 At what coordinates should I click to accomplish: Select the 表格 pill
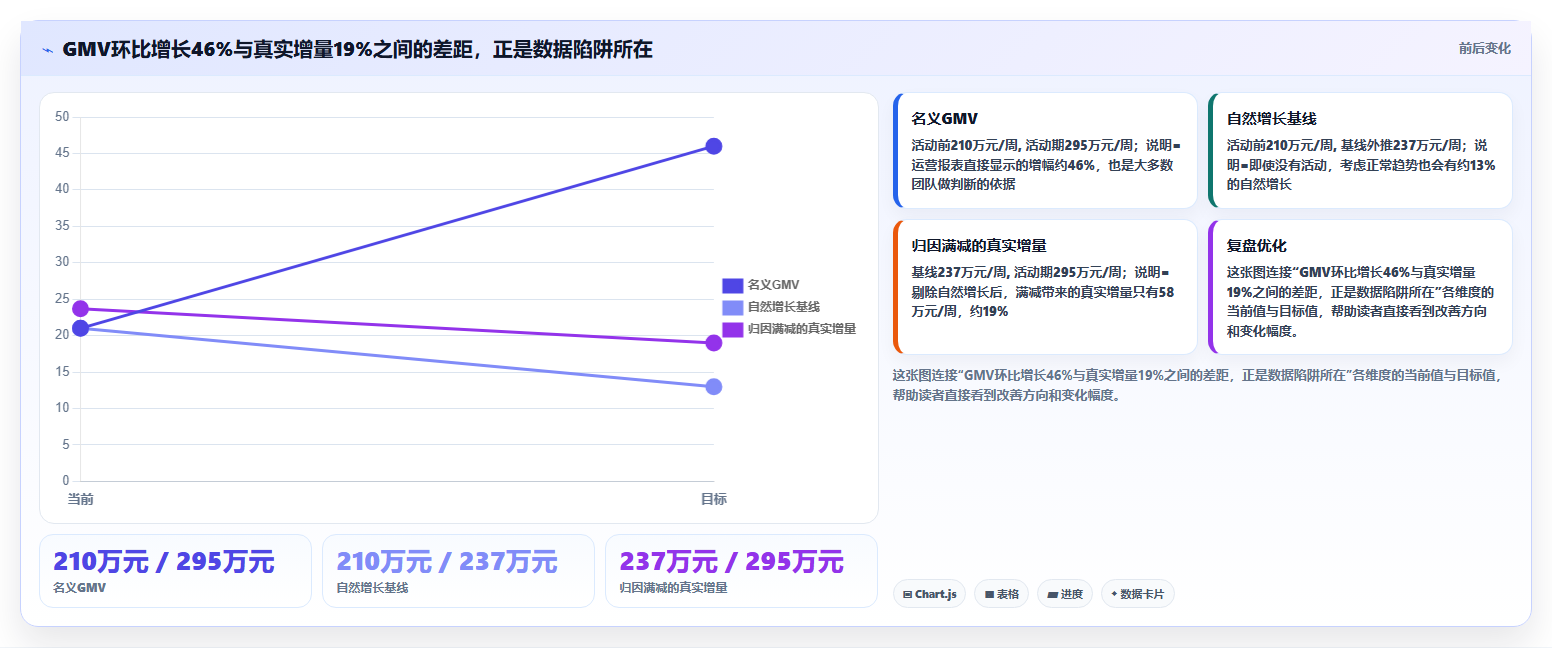point(1001,594)
